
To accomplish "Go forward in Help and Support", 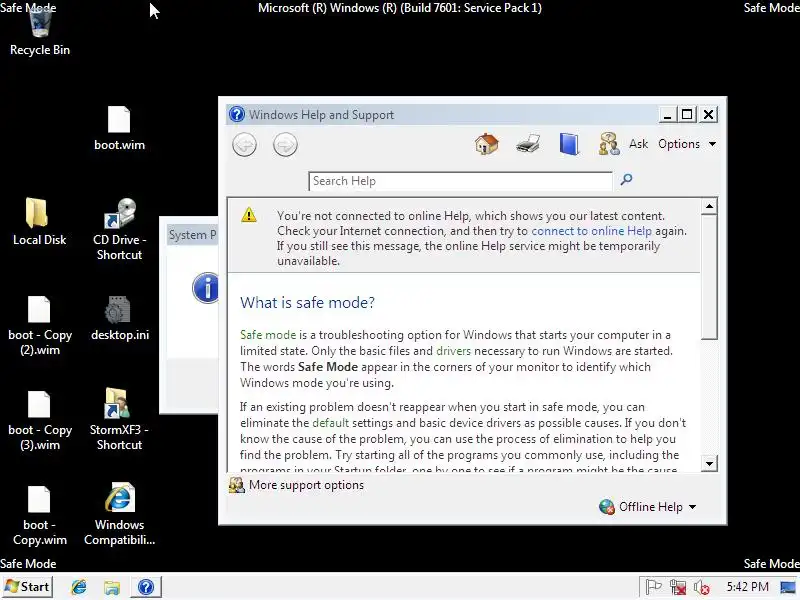I will point(285,144).
